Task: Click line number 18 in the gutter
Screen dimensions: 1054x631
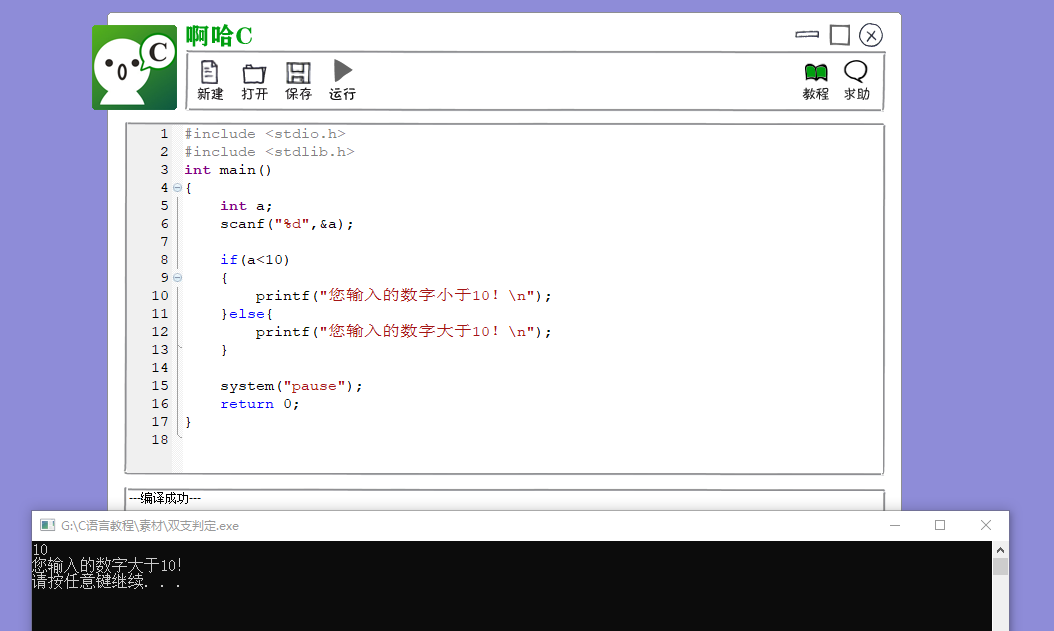Action: pos(160,439)
